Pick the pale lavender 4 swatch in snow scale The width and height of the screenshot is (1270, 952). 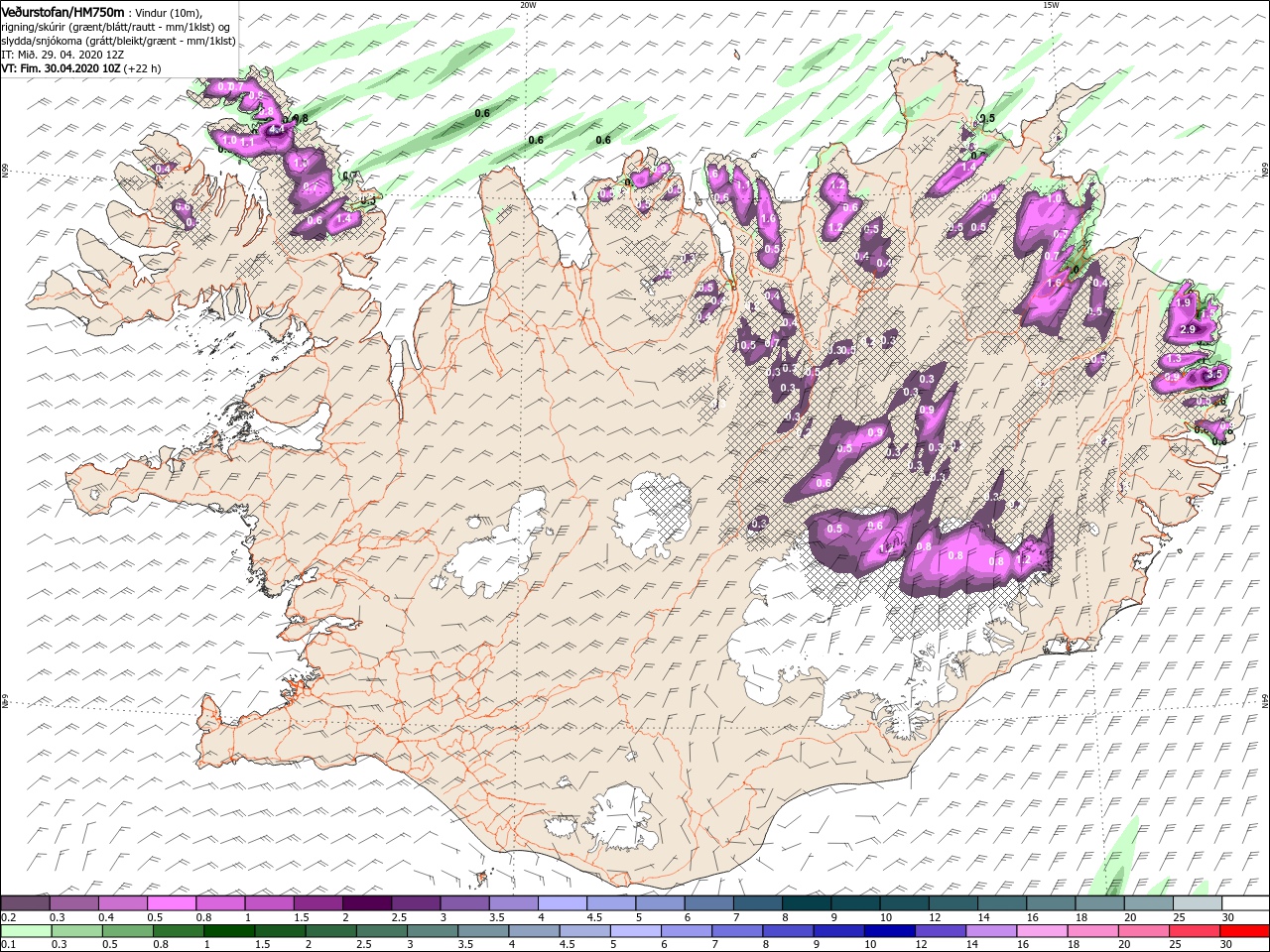562,902
